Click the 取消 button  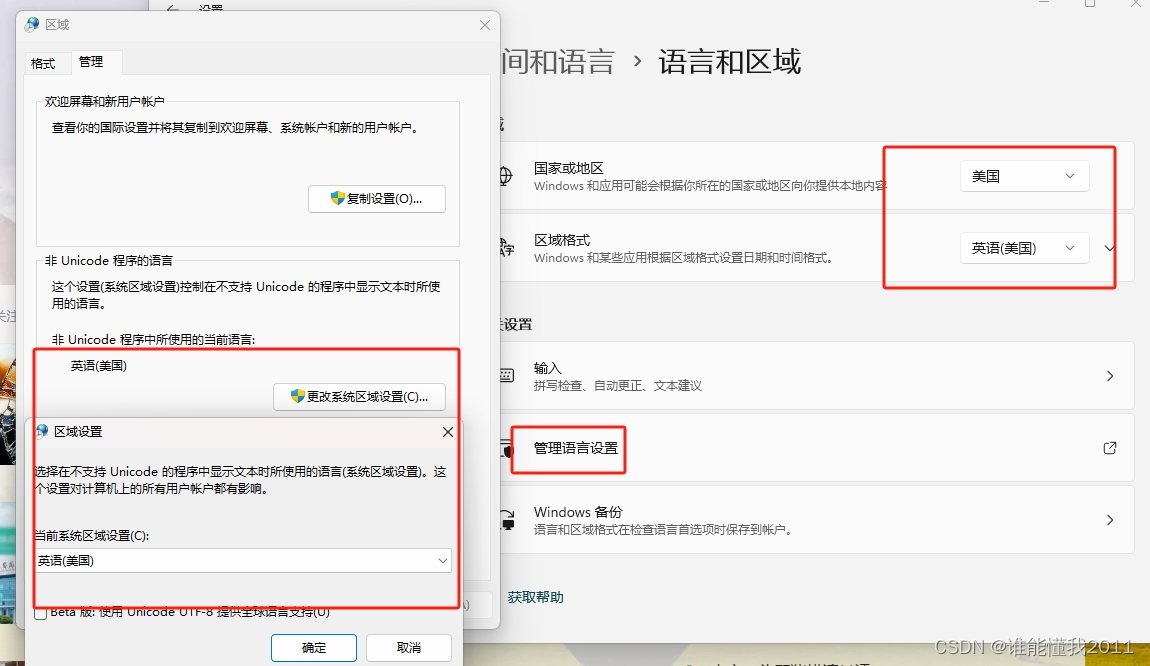click(409, 648)
